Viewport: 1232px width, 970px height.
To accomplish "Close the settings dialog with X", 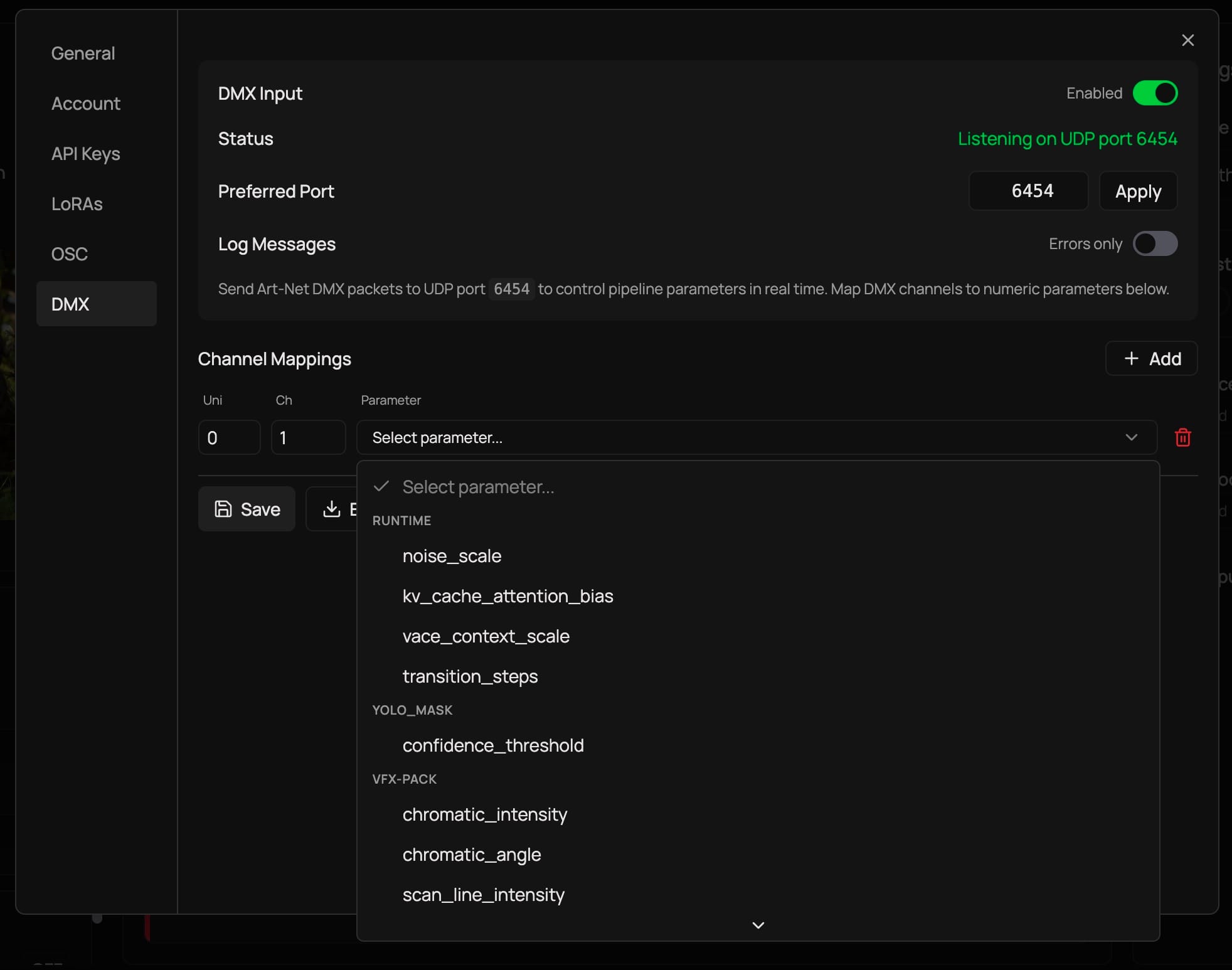I will tap(1187, 40).
